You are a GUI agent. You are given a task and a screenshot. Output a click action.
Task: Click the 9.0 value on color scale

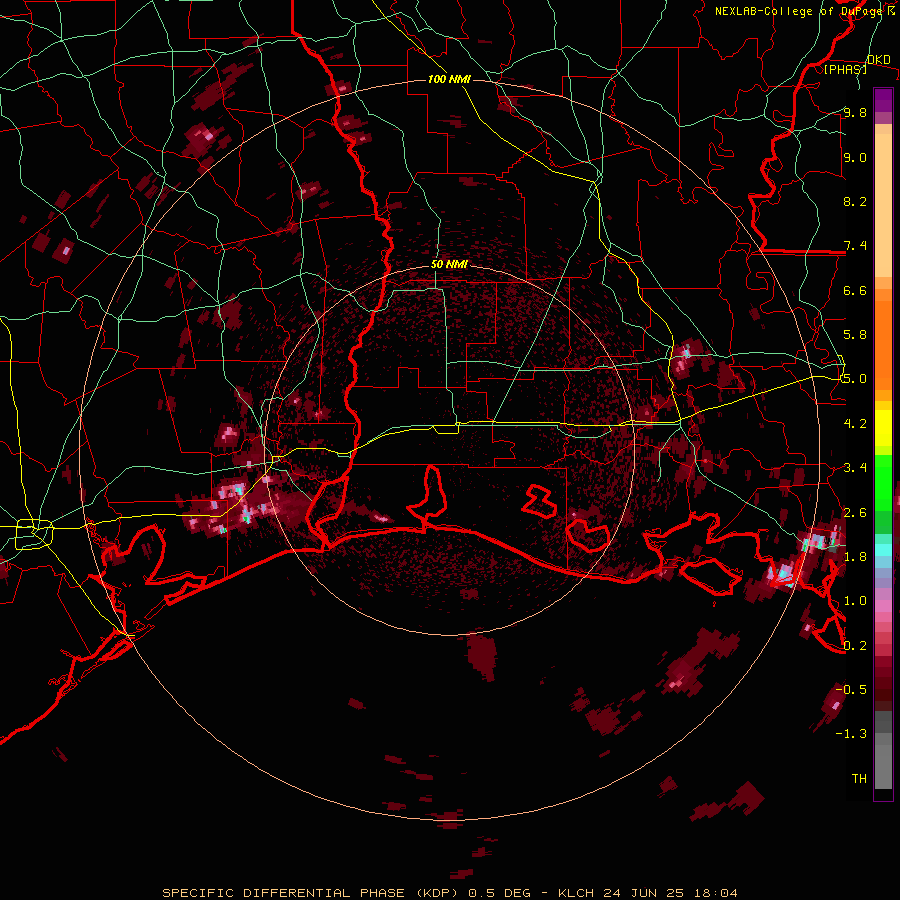(855, 157)
